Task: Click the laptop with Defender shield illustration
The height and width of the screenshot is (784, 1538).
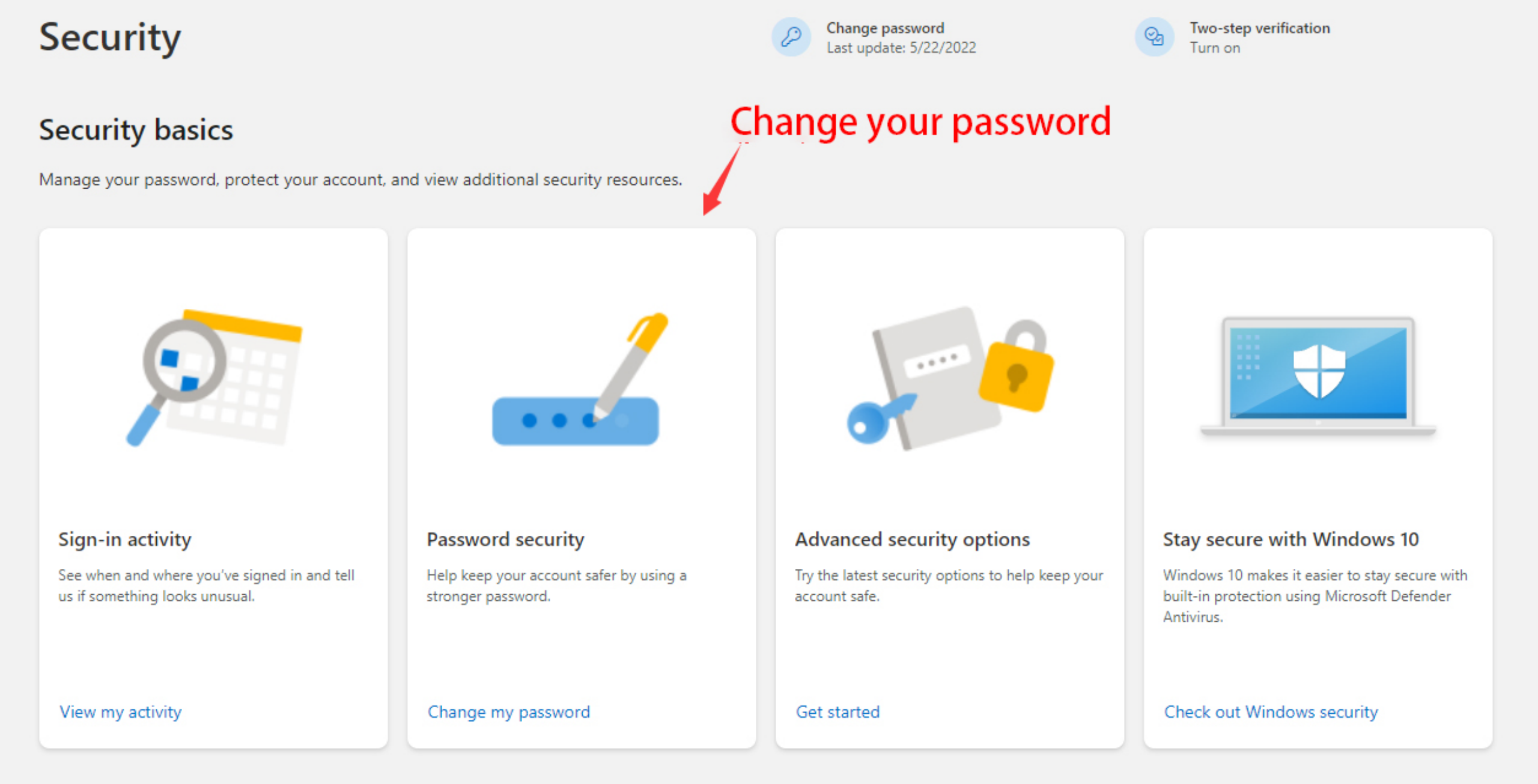Action: [x=1318, y=375]
